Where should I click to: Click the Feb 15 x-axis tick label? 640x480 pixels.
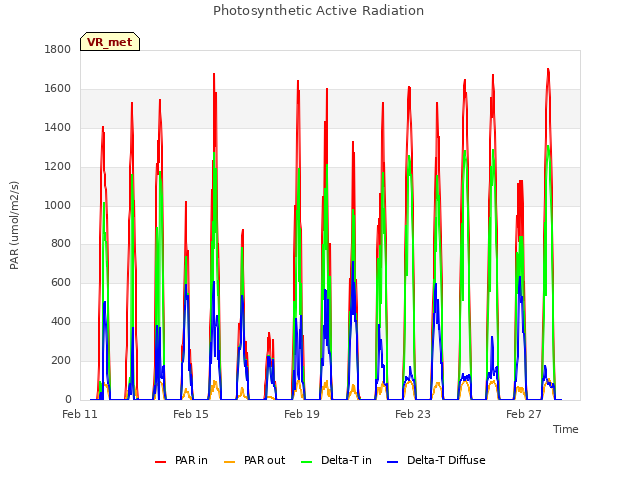click(x=191, y=414)
